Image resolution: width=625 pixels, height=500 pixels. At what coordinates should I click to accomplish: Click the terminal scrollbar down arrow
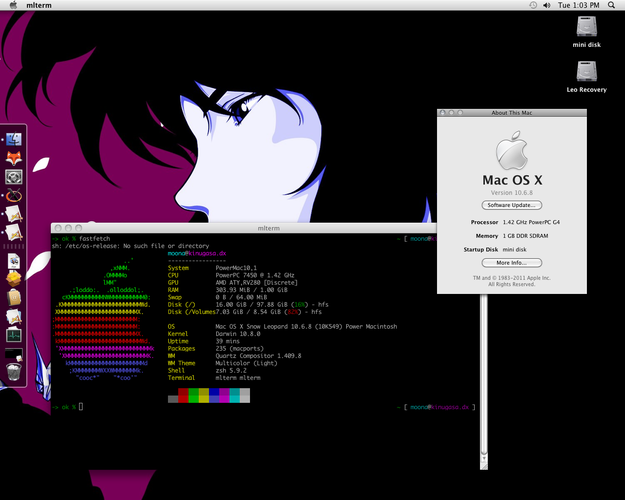484,460
